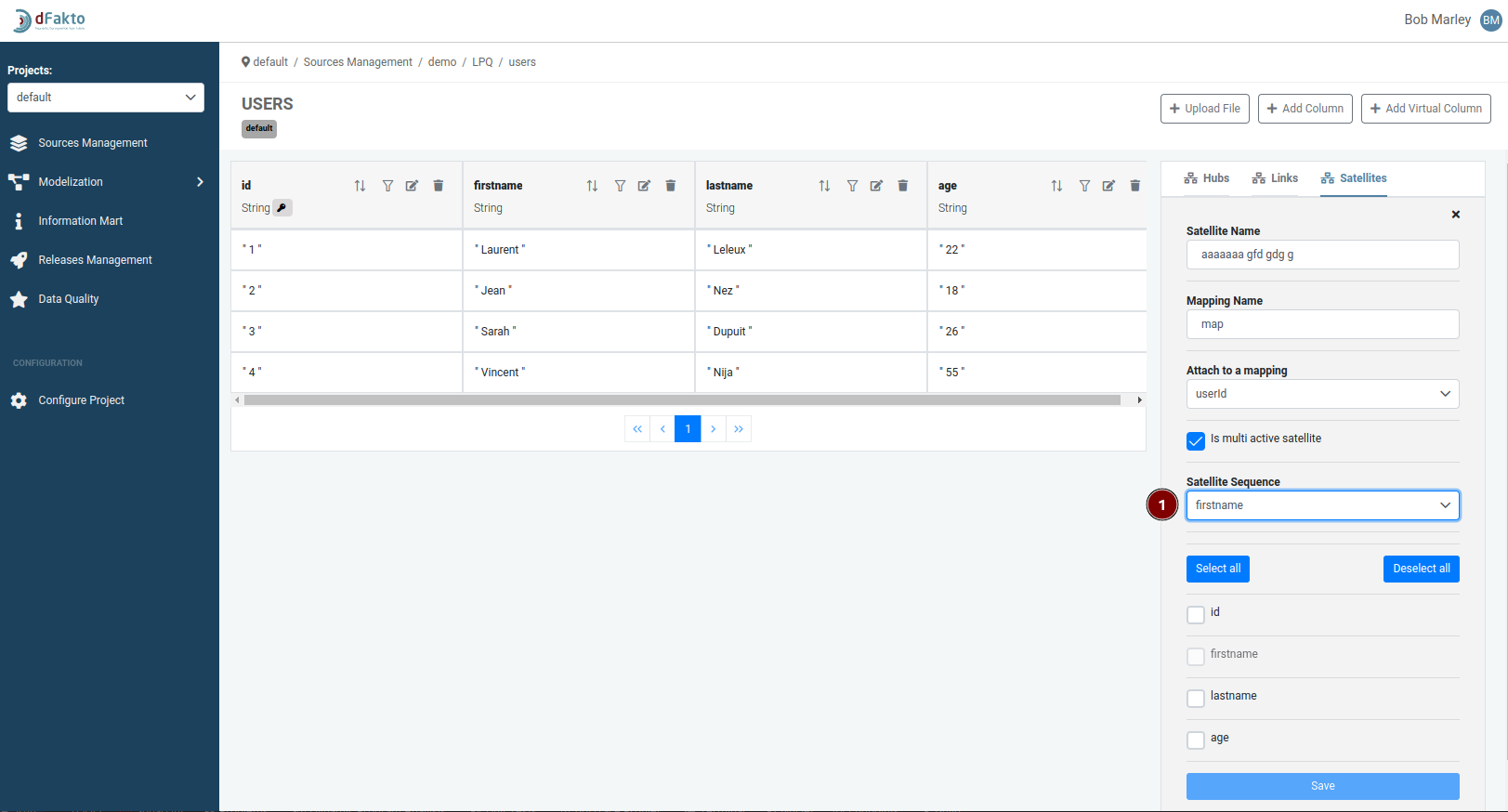The image size is (1508, 812).
Task: Sort the firstname column
Action: [x=592, y=186]
